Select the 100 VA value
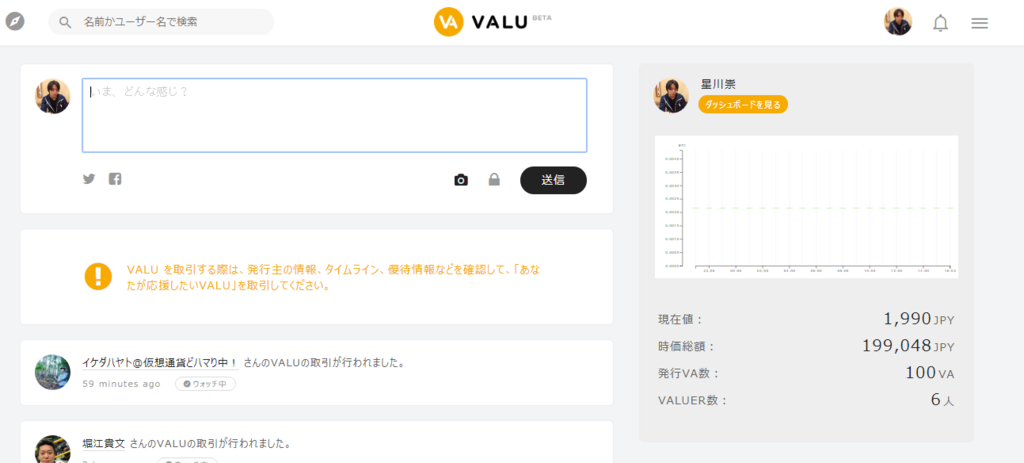 [930, 373]
